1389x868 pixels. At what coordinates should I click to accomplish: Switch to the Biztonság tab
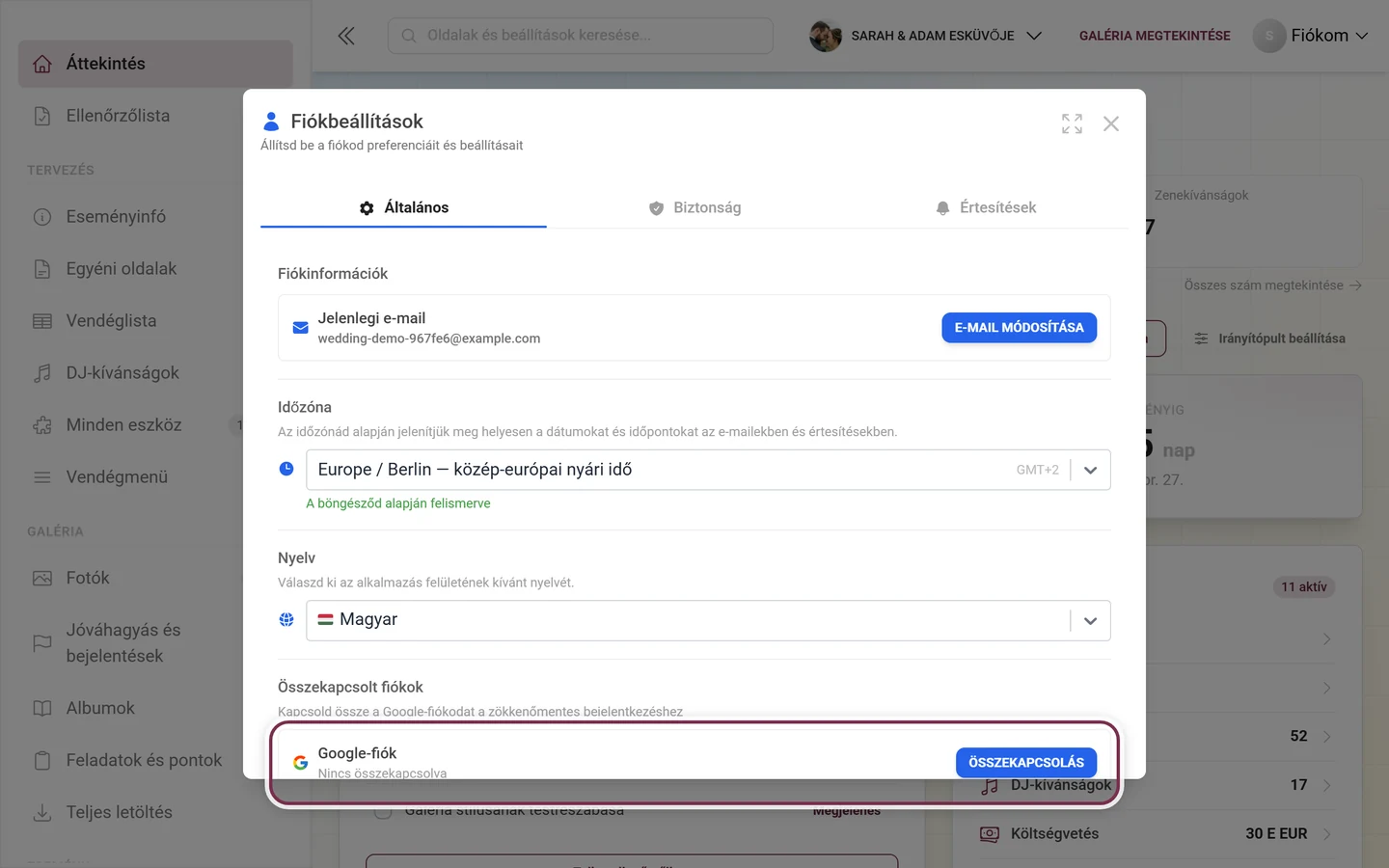(694, 207)
